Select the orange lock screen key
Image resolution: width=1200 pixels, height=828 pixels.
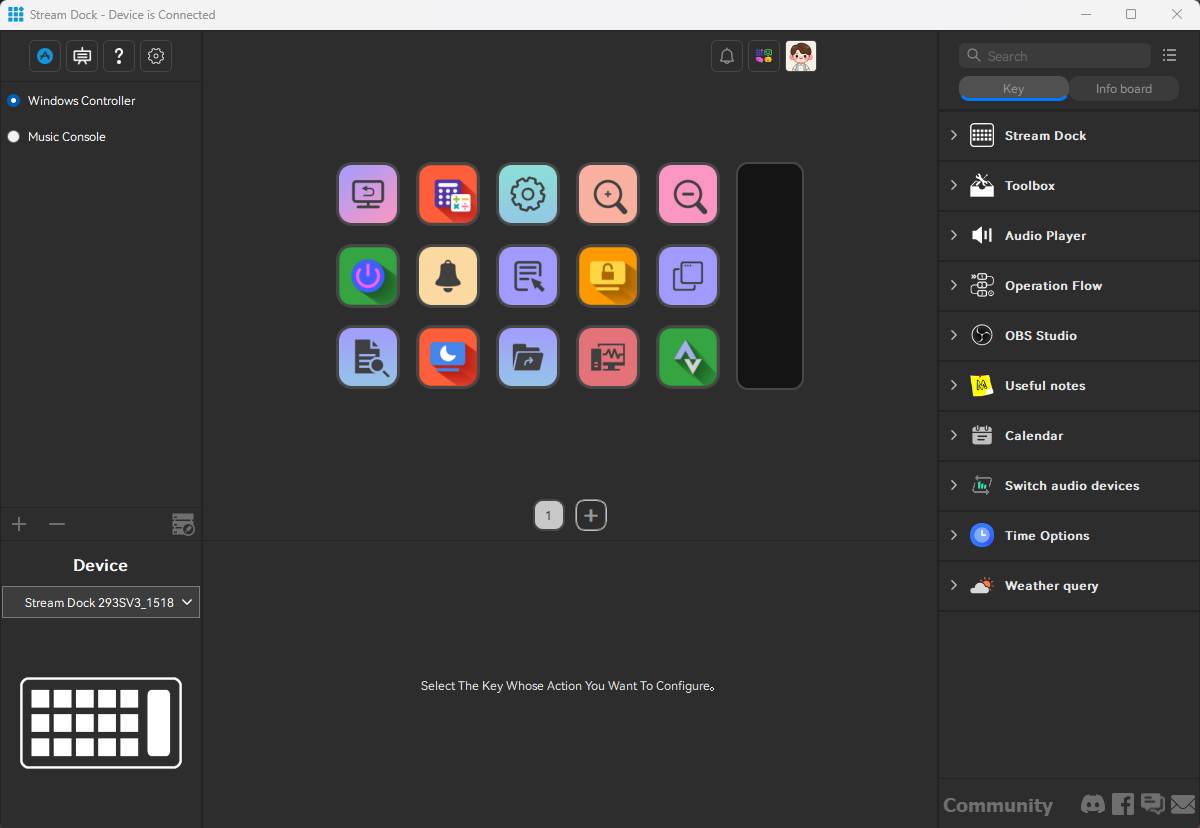click(608, 276)
